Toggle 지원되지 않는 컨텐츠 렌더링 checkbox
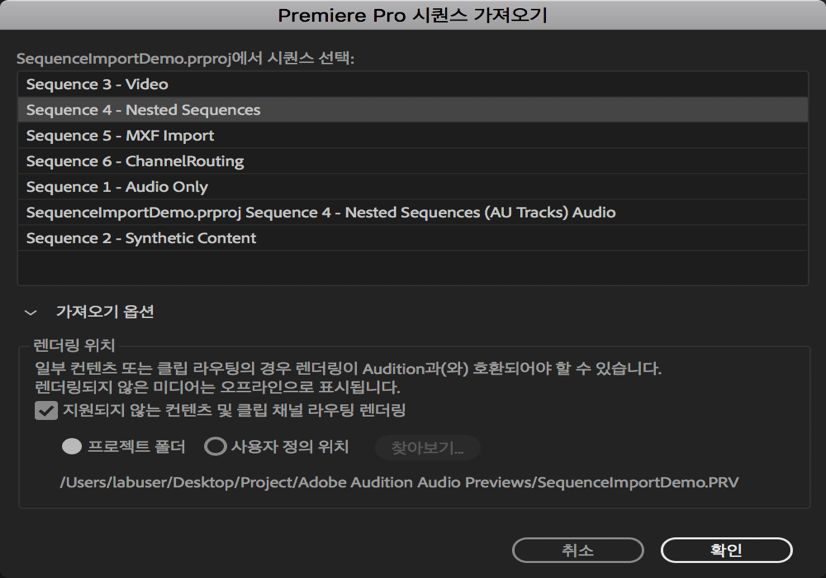This screenshot has height=578, width=826. [x=46, y=410]
